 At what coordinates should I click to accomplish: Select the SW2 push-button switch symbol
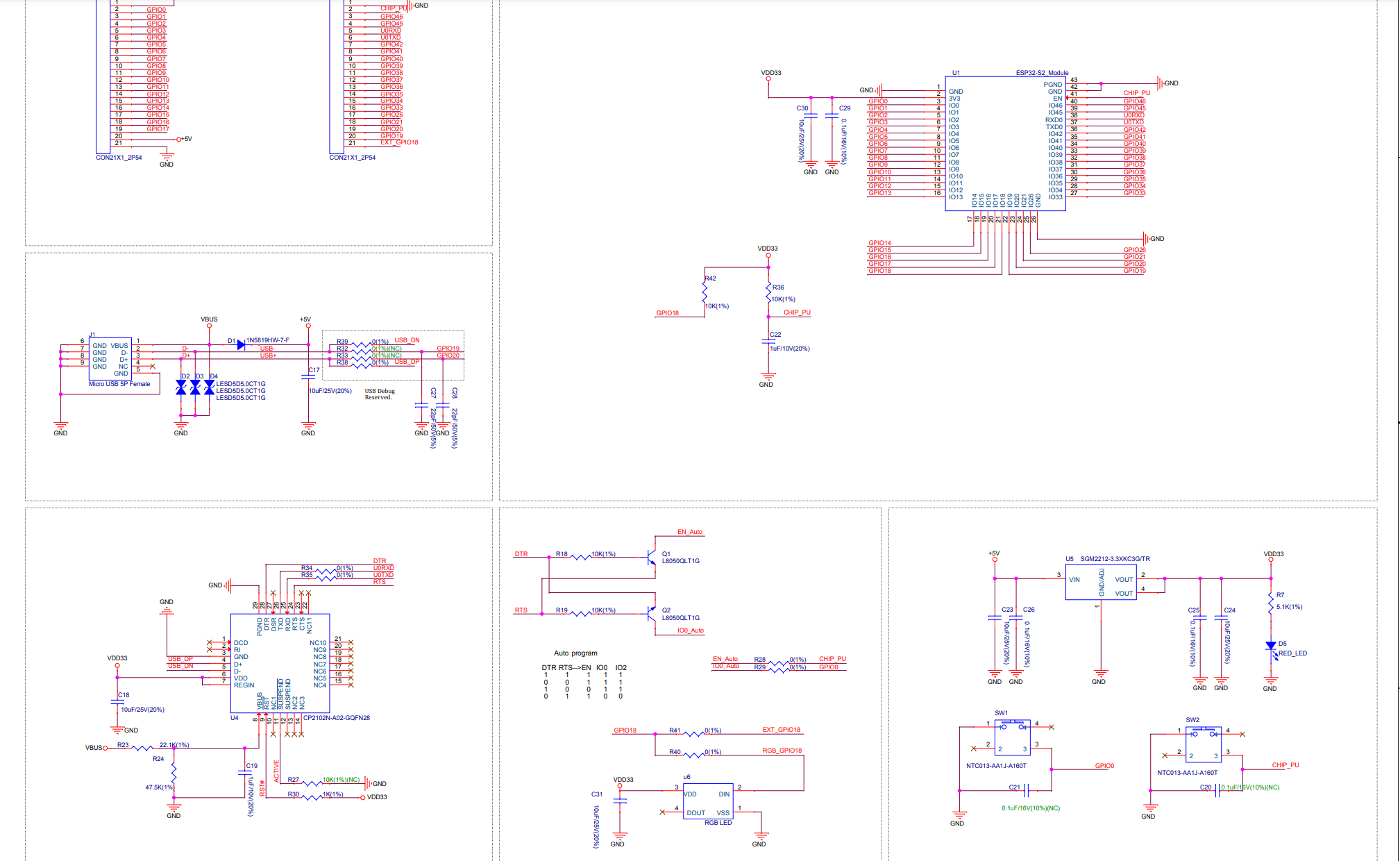[1203, 744]
